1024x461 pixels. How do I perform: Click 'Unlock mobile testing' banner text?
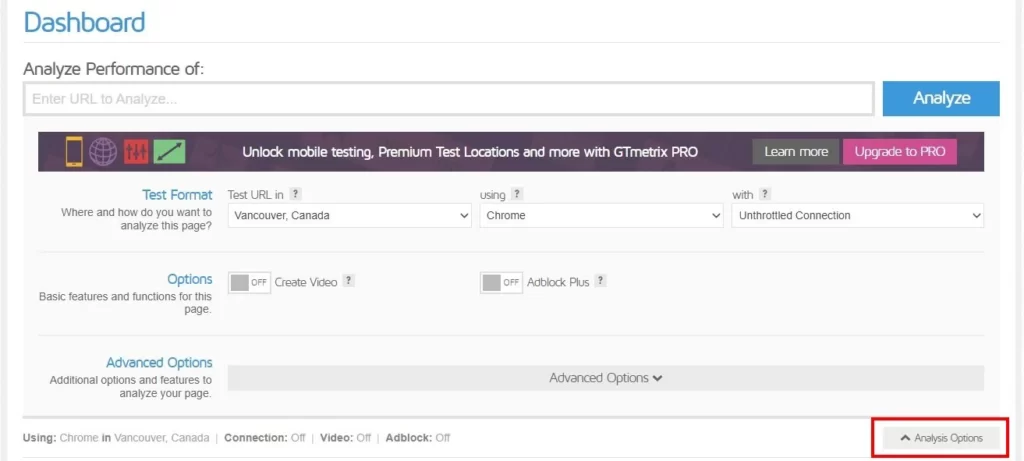pos(470,152)
